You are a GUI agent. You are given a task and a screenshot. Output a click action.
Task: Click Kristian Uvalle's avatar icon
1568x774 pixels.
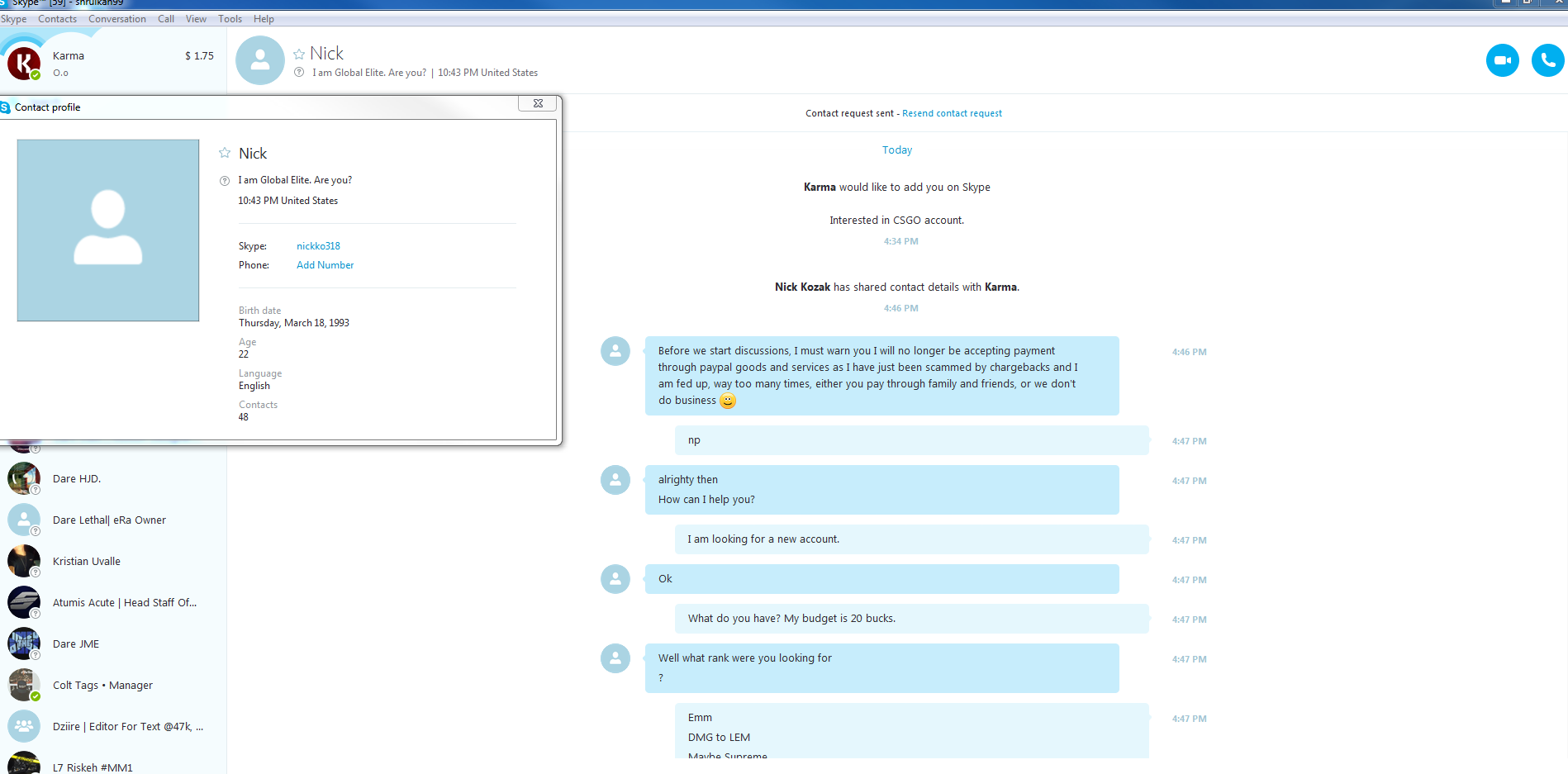(x=24, y=561)
